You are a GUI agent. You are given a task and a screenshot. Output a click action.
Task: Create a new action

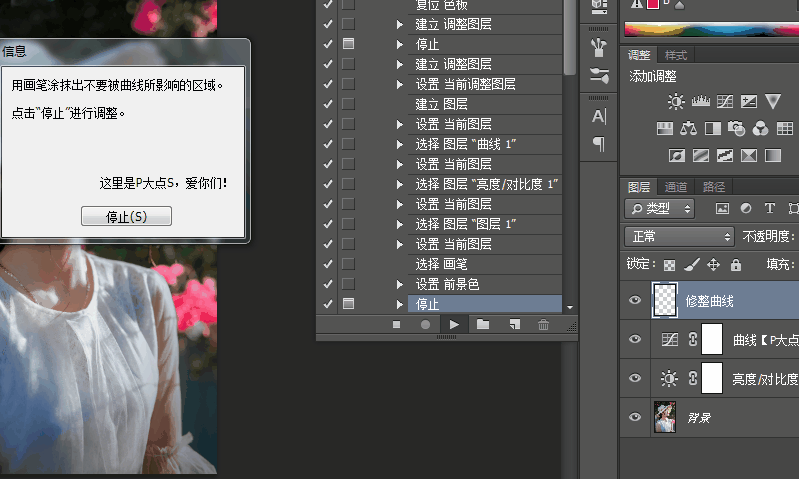pos(515,324)
